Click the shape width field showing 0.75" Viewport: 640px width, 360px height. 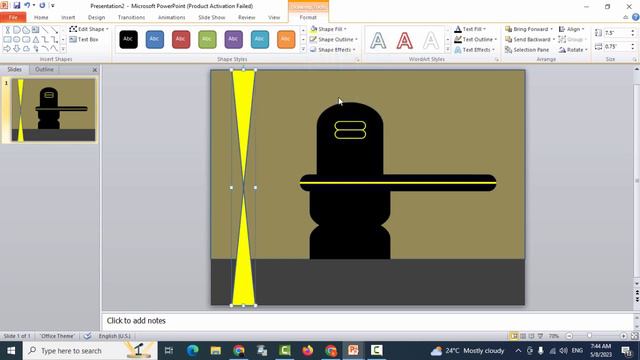point(617,47)
